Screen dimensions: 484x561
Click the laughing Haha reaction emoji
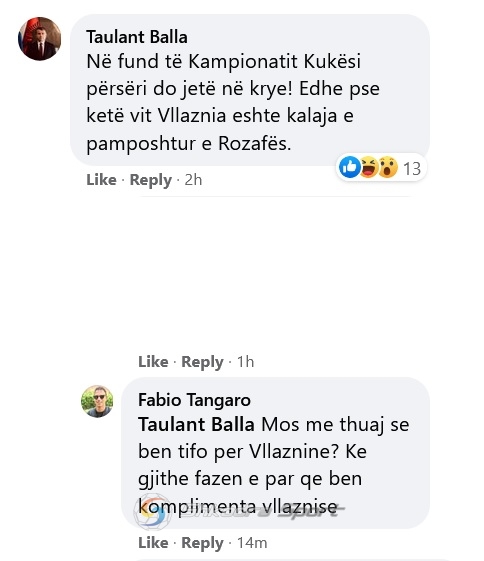coord(369,167)
